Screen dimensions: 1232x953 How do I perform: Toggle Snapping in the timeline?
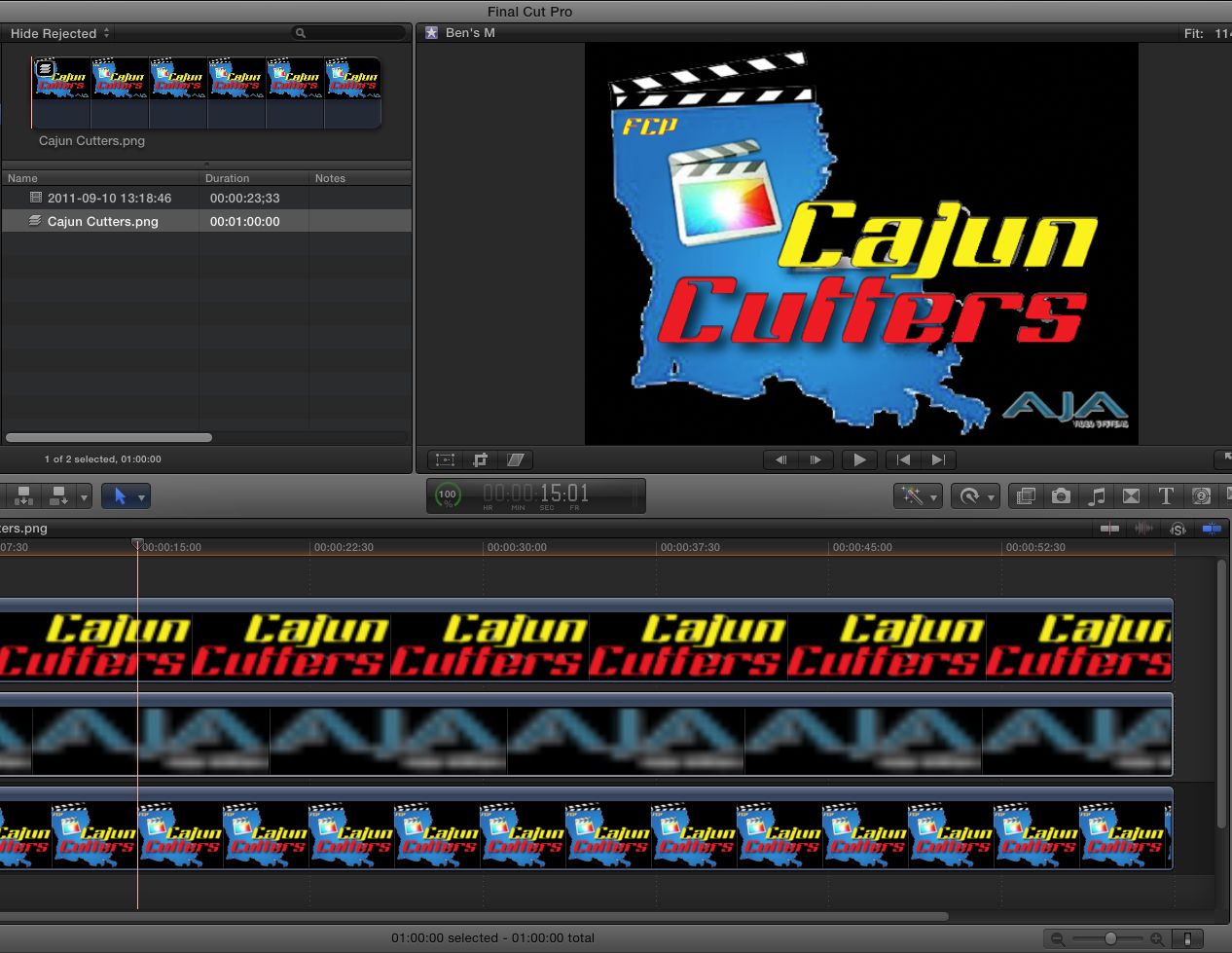coord(1212,529)
